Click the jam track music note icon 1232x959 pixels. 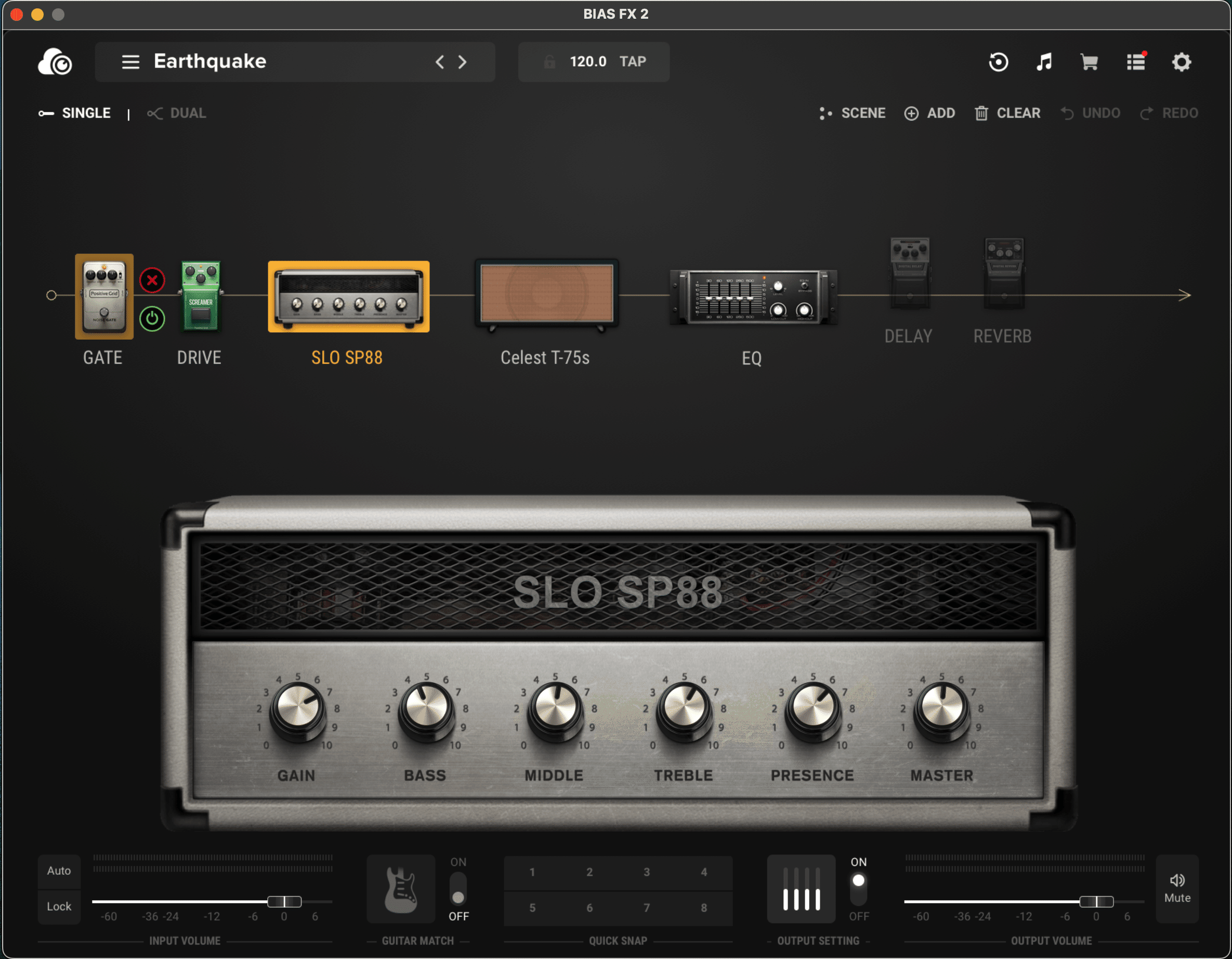pyautogui.click(x=1044, y=62)
